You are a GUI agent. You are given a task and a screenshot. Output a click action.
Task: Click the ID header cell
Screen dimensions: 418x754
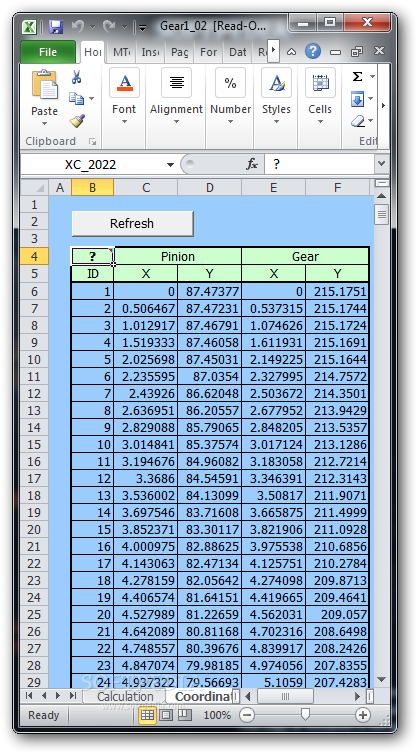coord(92,274)
